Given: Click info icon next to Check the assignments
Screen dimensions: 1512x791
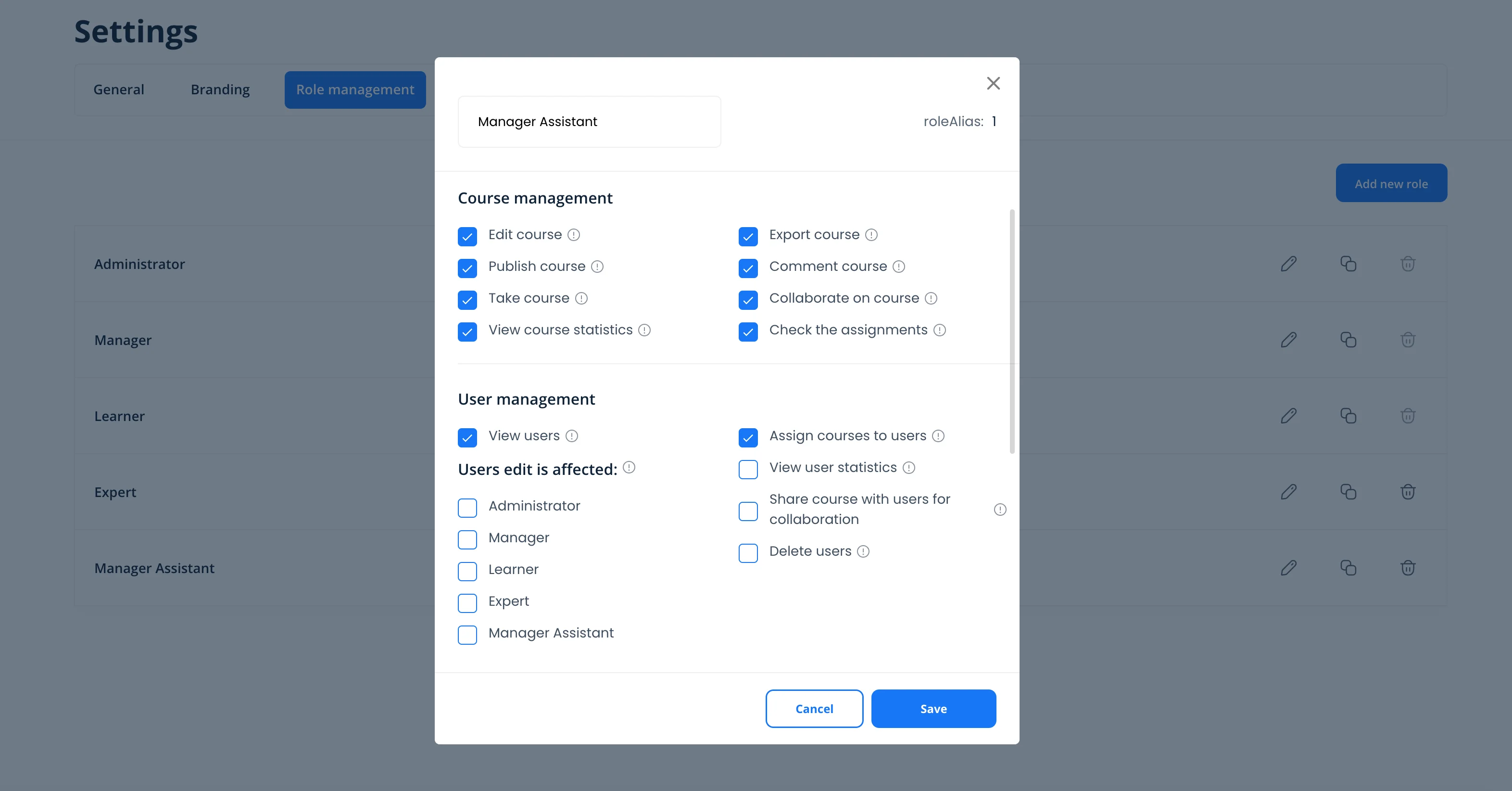Looking at the screenshot, I should point(939,330).
